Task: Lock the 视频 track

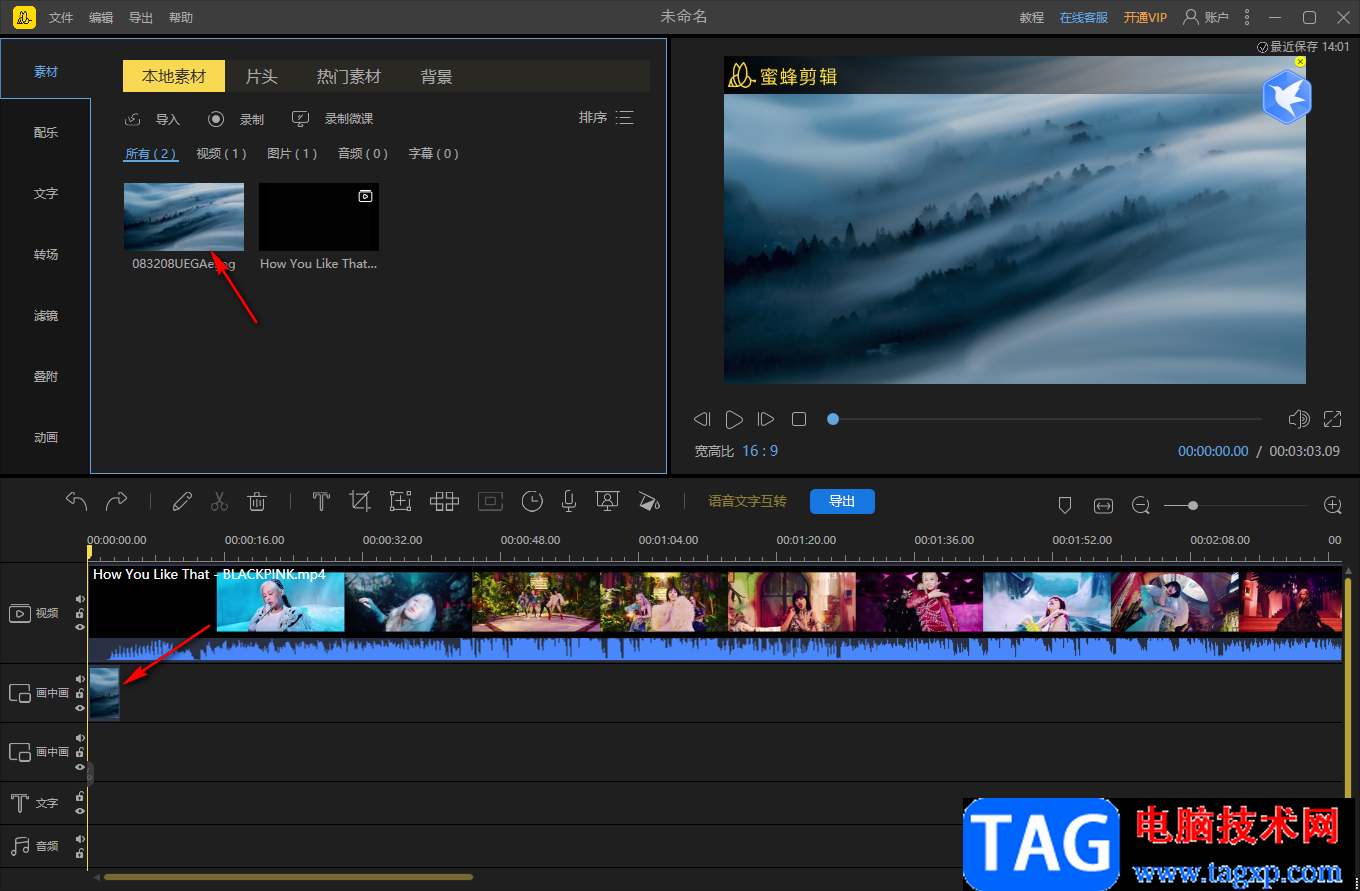Action: coord(80,613)
